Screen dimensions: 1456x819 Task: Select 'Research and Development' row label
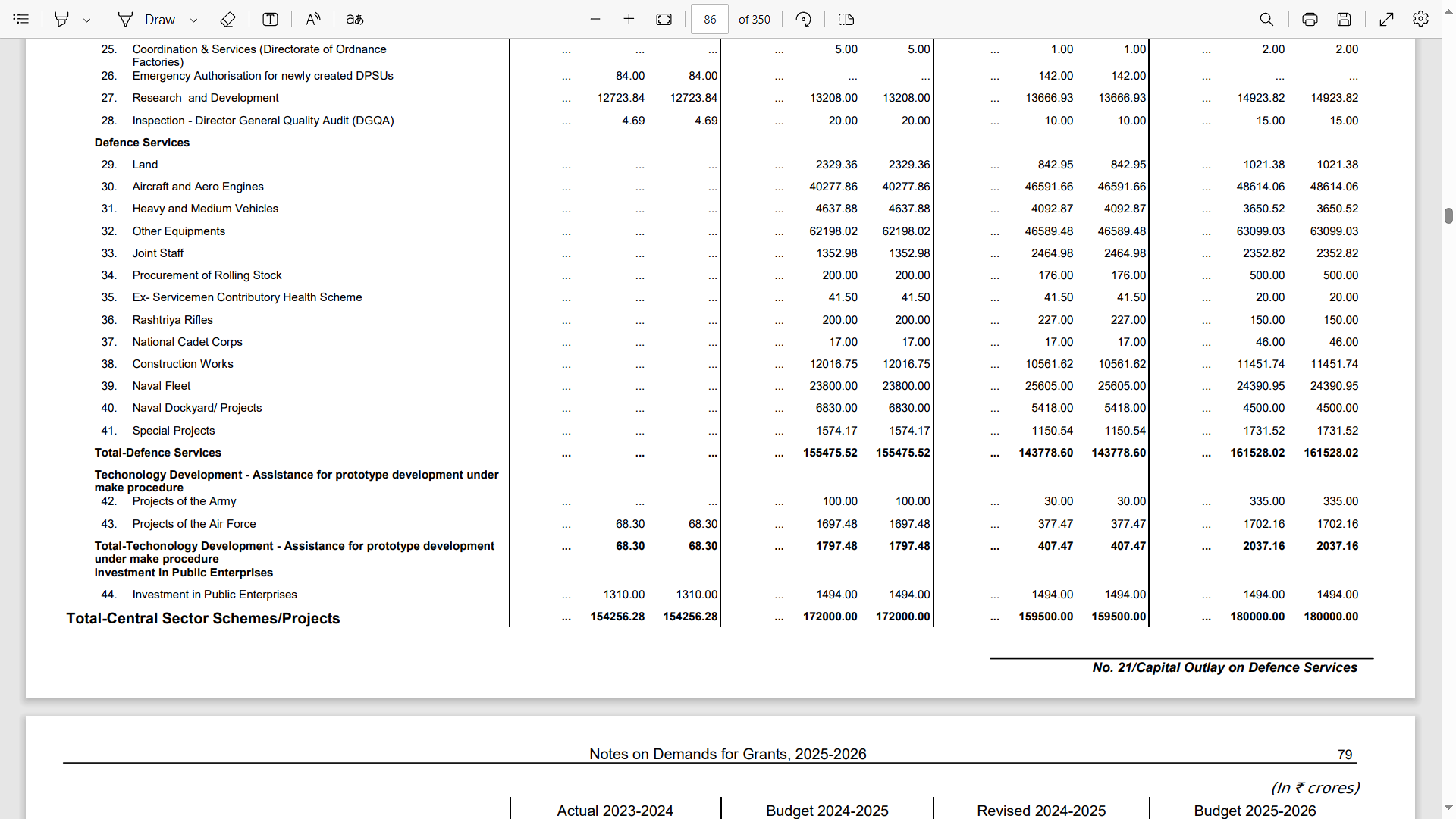206,98
